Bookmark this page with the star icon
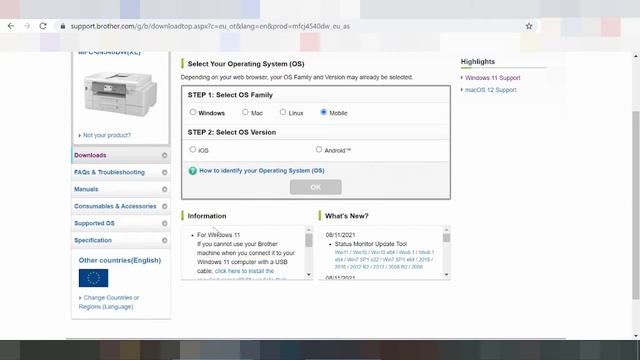Viewport: 640px width, 360px height. pos(529,26)
